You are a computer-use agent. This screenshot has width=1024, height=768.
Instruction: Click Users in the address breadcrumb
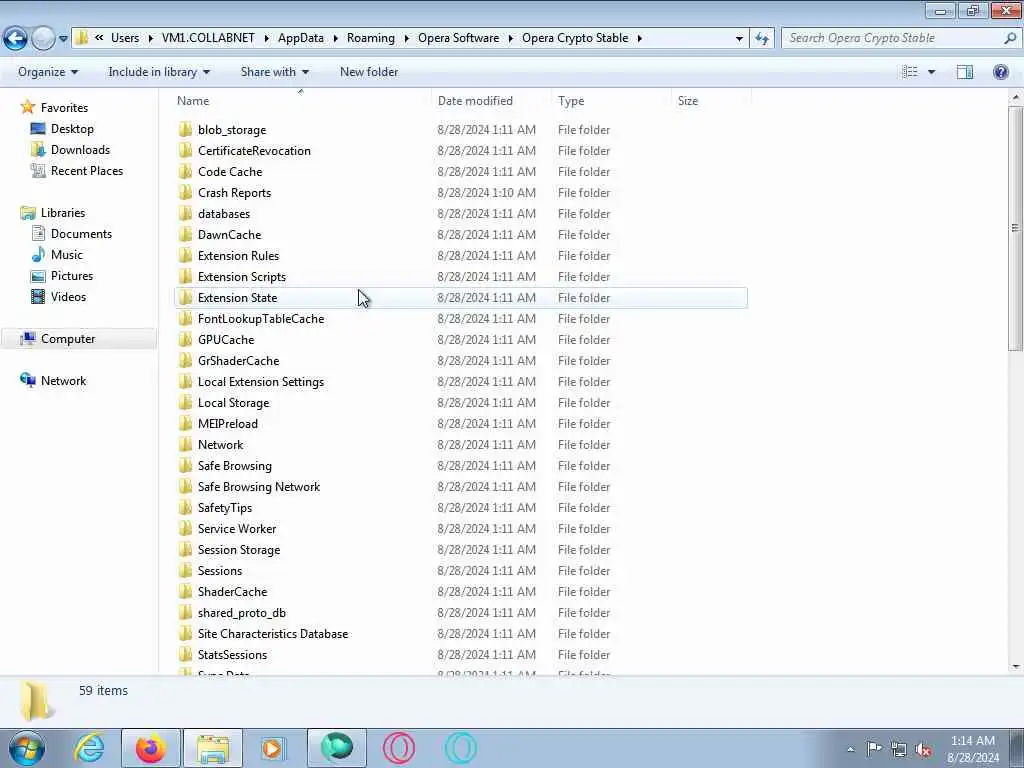[x=125, y=38]
